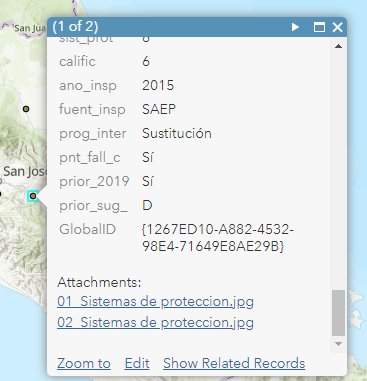Click the Attachments heading

(99, 282)
